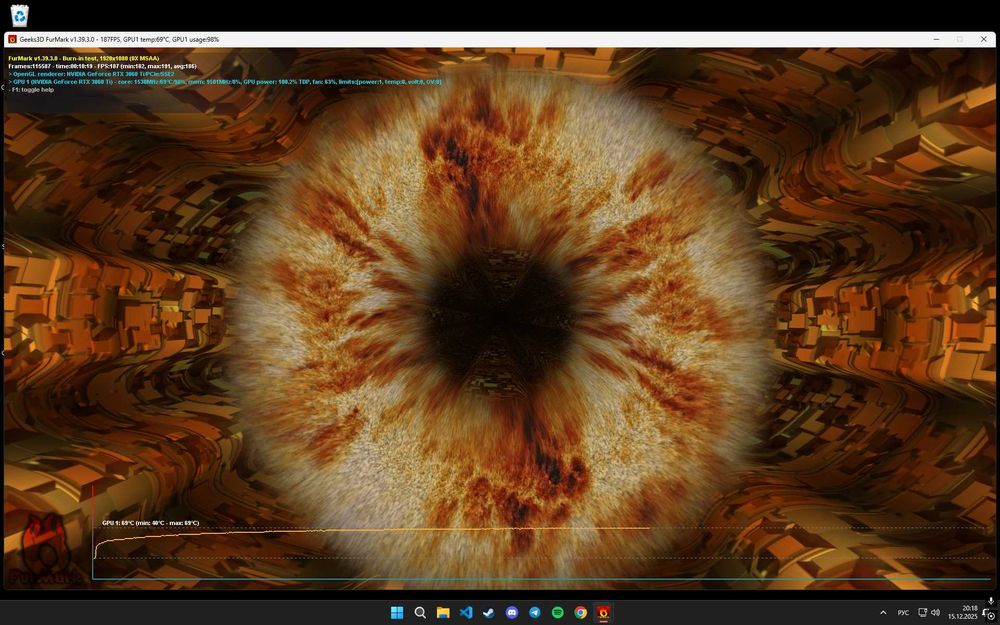Open taskbar Search

click(420, 613)
